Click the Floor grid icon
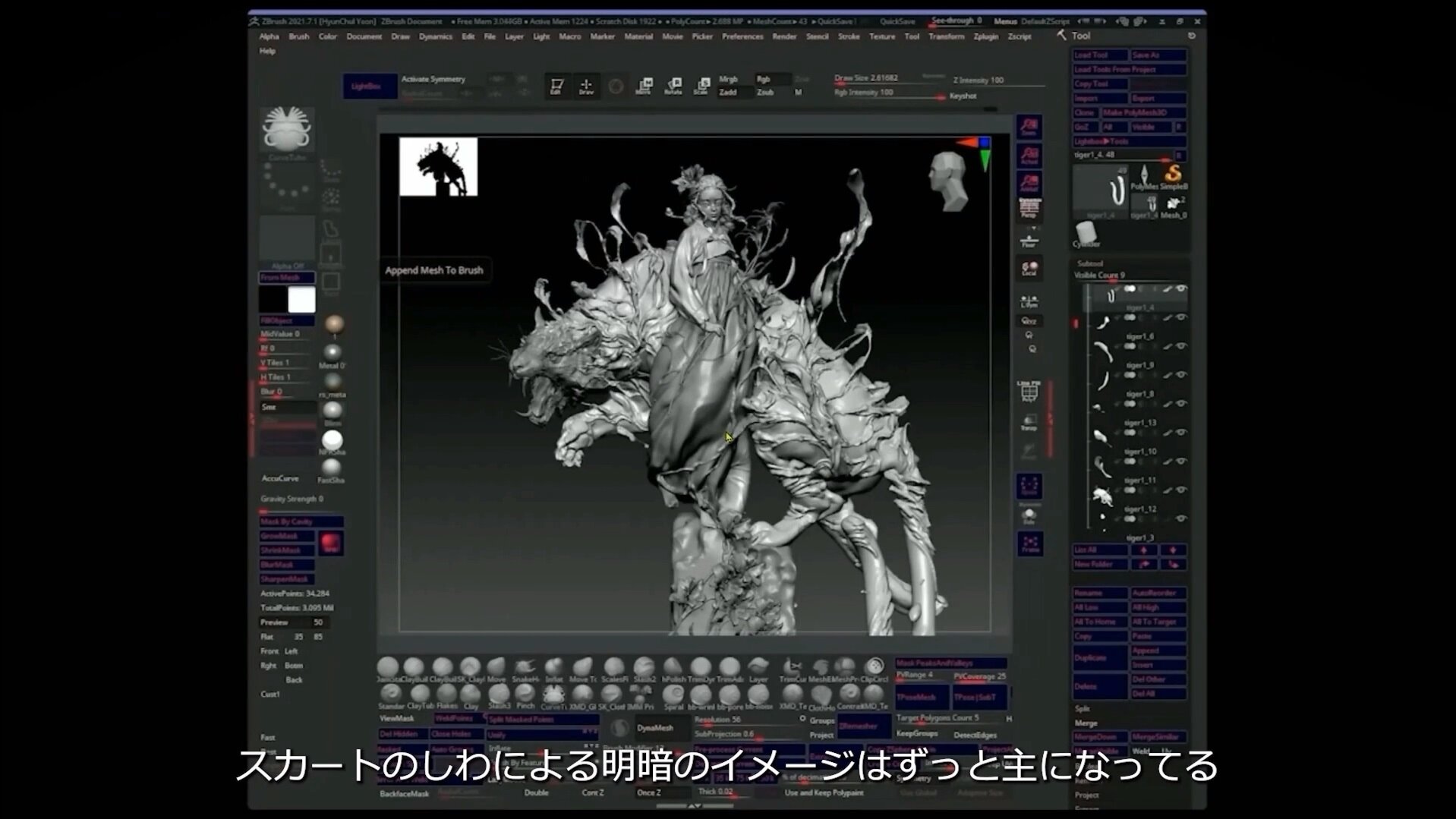Screen dimensions: 1456x819 click(1029, 241)
